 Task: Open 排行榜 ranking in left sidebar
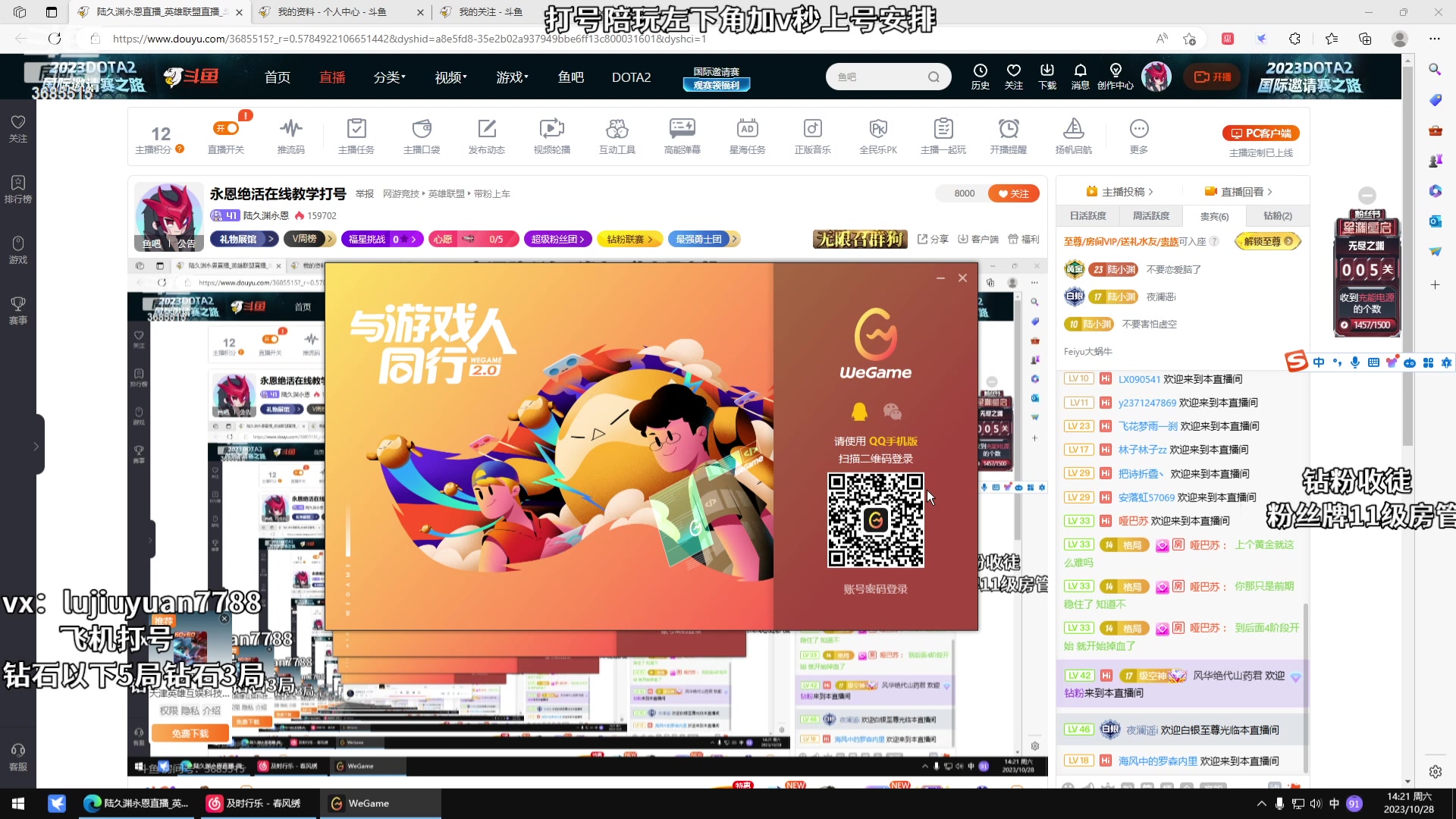pos(18,190)
